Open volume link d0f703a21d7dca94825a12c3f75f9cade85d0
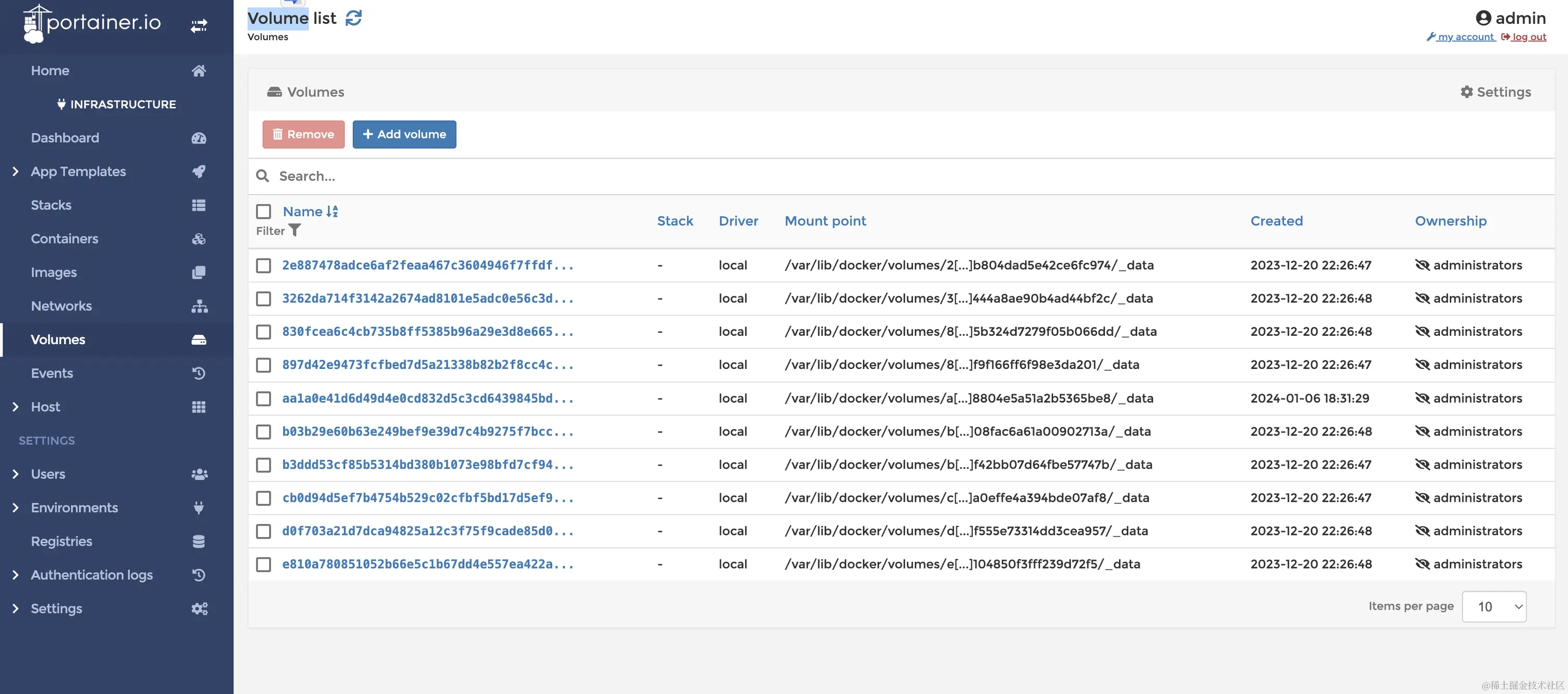This screenshot has width=1568, height=694. [428, 531]
